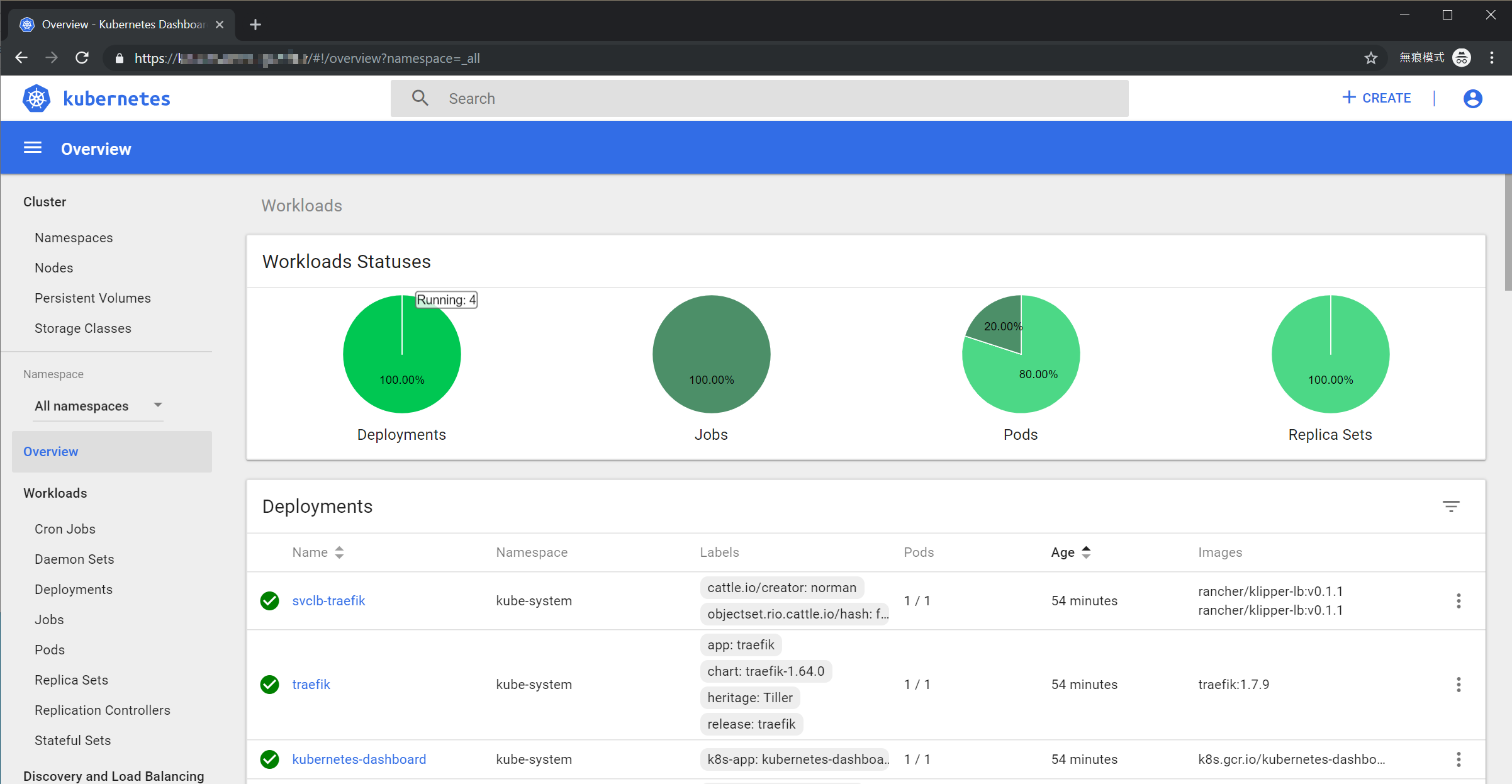
Task: Open the user account profile icon
Action: point(1472,99)
